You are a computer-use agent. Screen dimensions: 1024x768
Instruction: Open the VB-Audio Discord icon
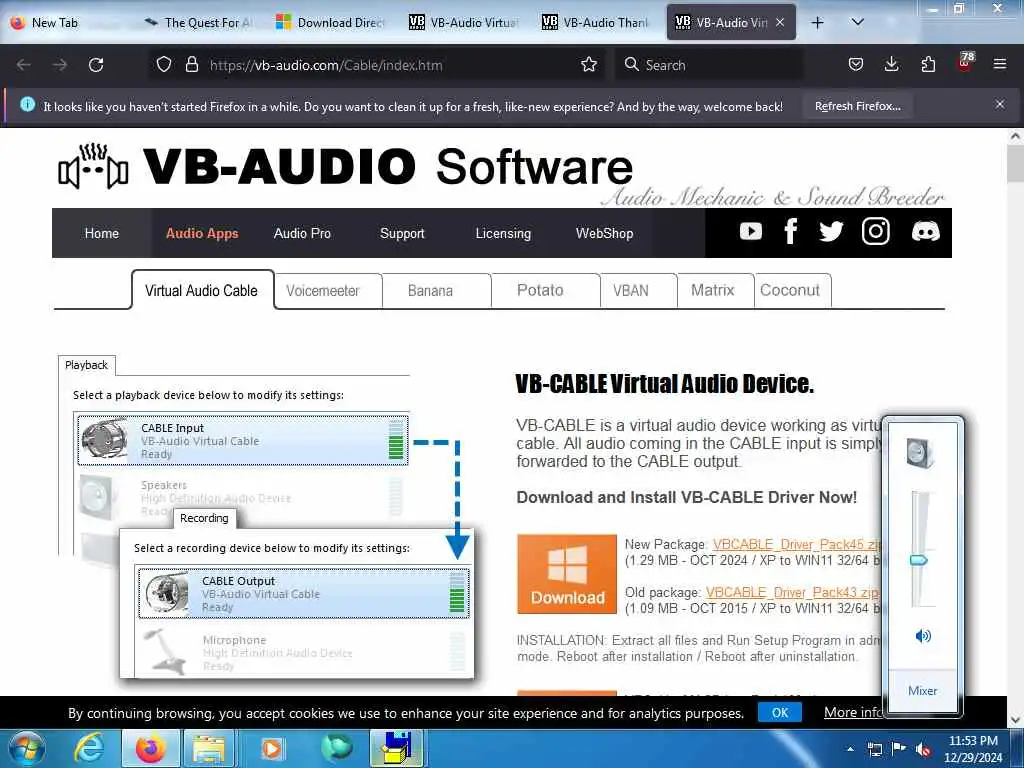point(925,231)
